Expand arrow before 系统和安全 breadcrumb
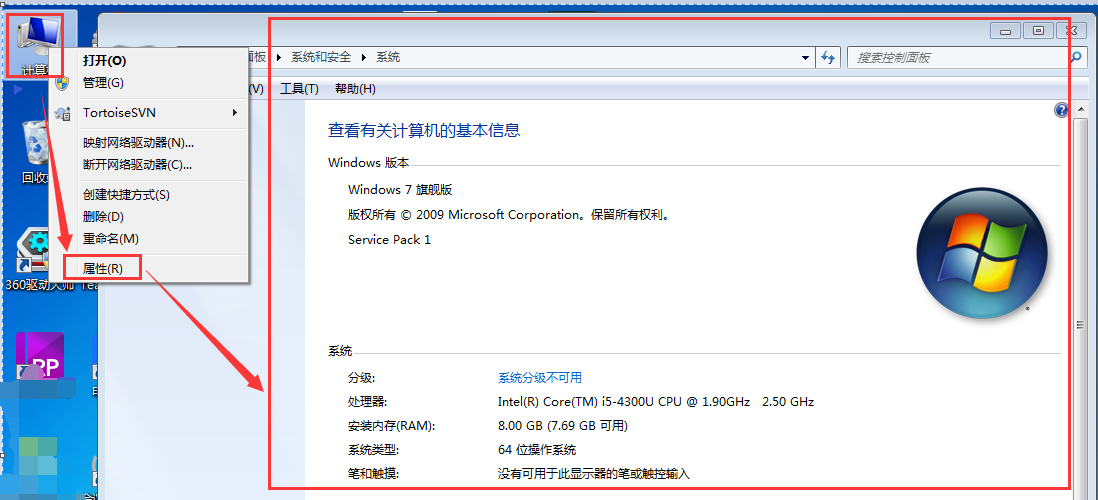The height and width of the screenshot is (500, 1098). point(279,57)
